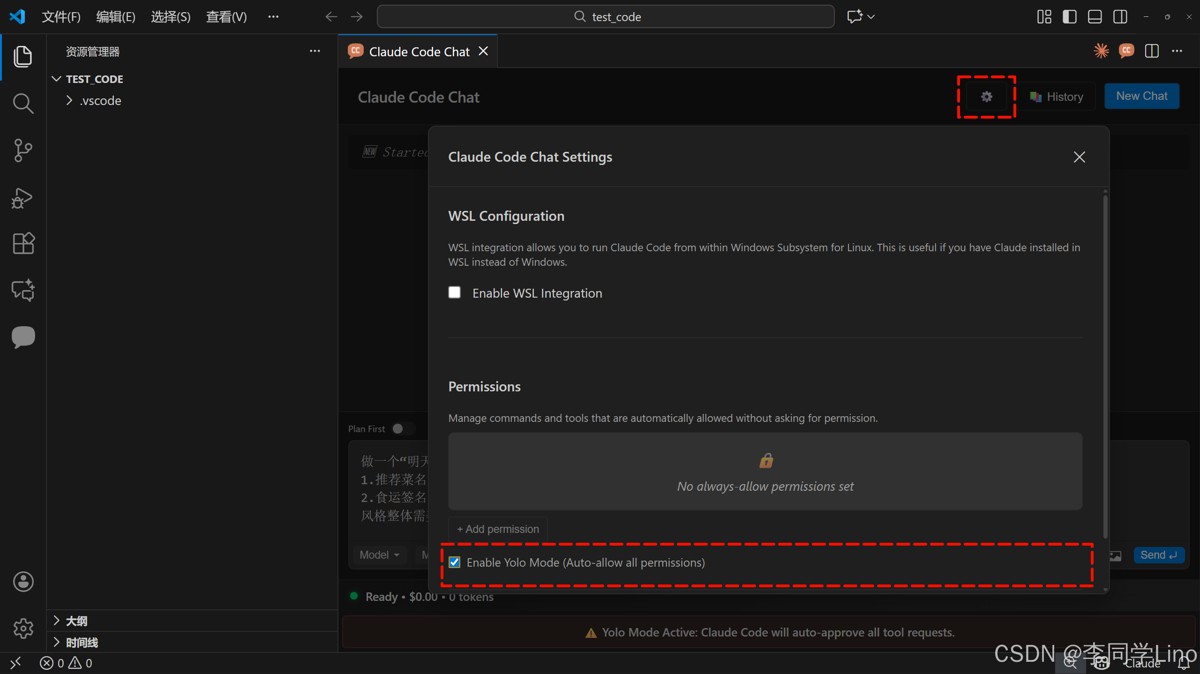Start a New Chat

pyautogui.click(x=1142, y=96)
